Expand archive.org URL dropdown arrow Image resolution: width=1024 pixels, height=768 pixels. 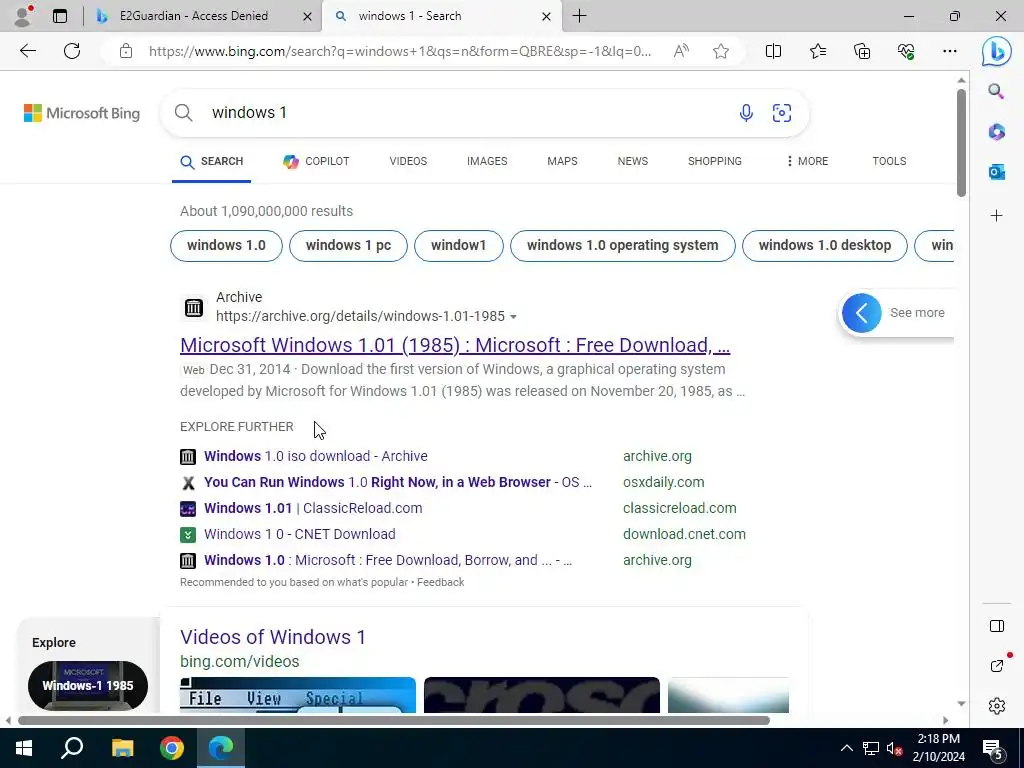513,317
